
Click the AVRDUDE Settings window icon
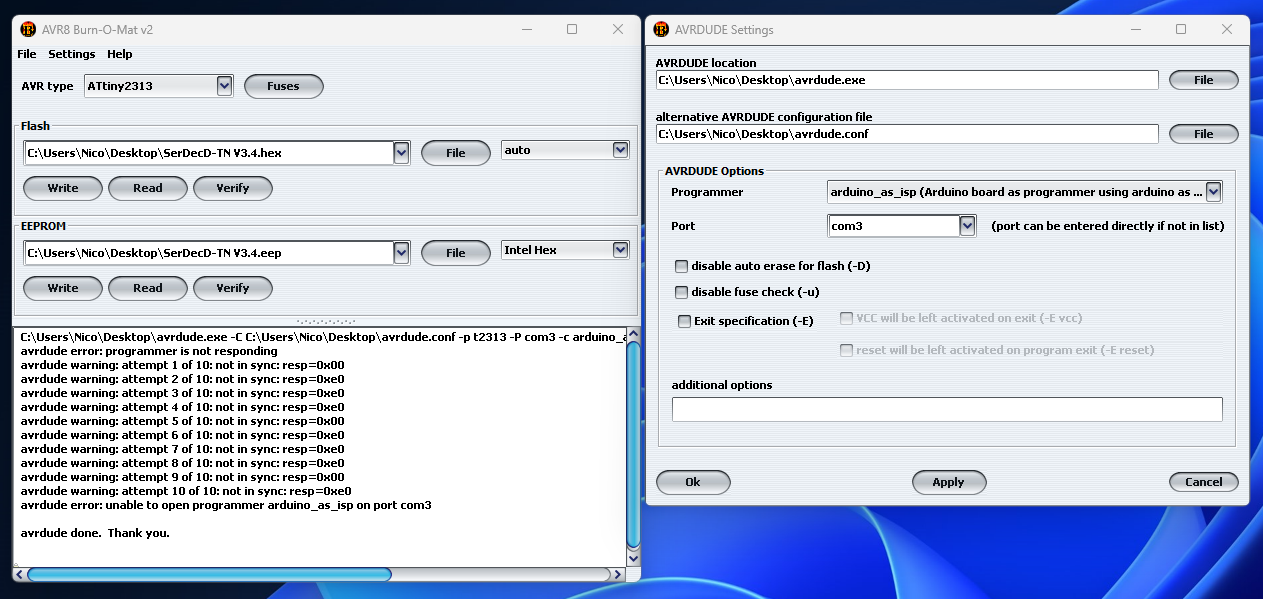[661, 30]
